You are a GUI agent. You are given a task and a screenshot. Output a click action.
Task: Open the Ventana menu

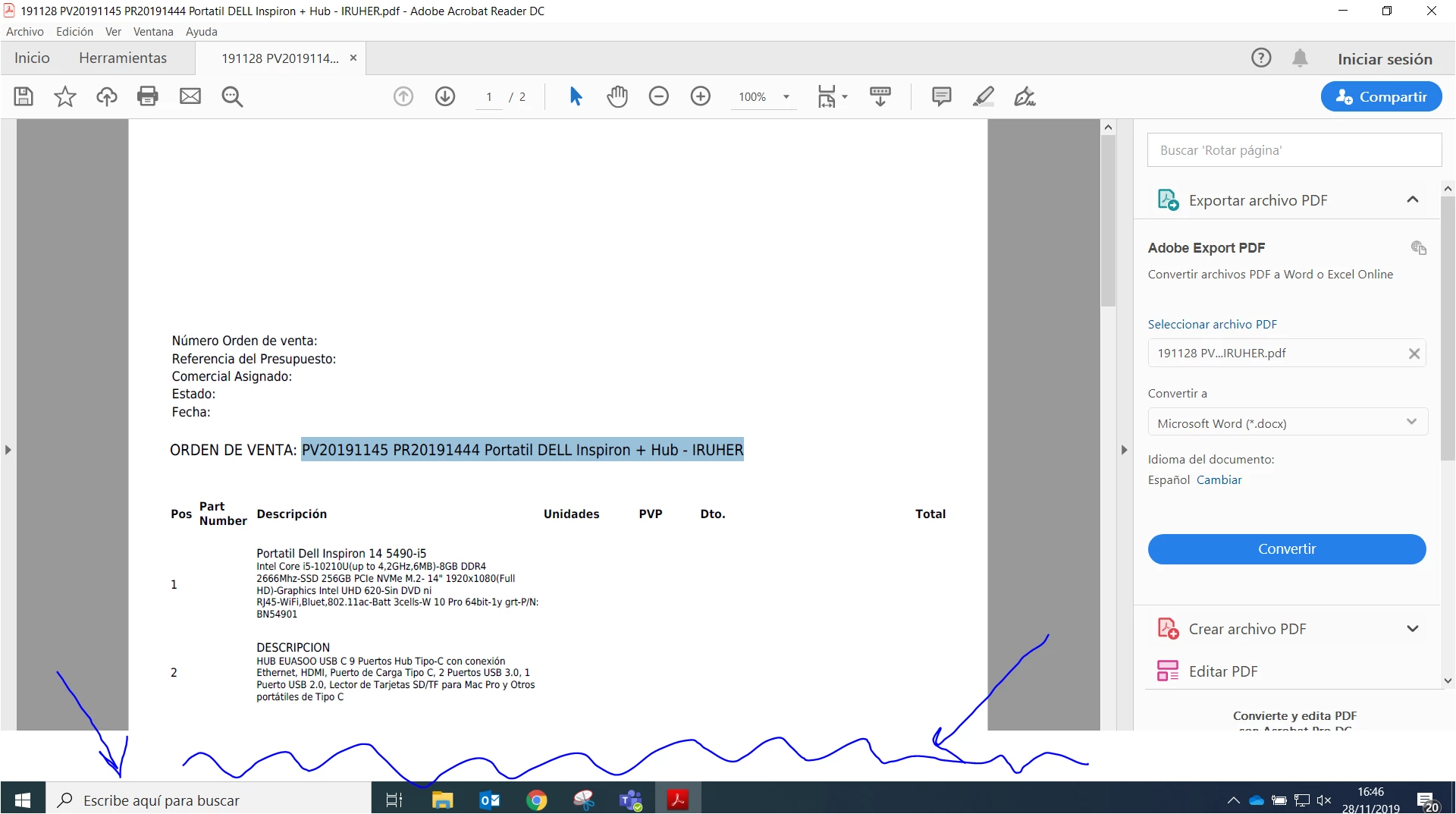pyautogui.click(x=153, y=32)
